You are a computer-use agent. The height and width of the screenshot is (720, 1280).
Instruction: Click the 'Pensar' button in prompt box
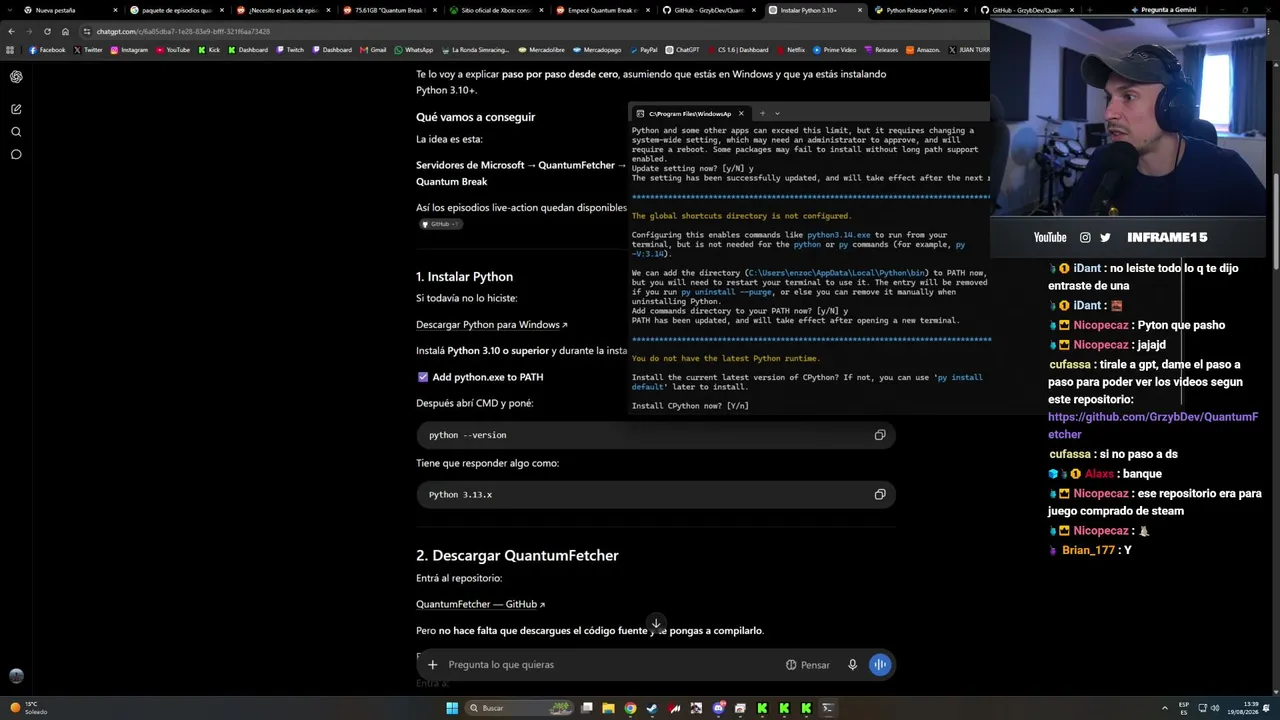(x=808, y=665)
